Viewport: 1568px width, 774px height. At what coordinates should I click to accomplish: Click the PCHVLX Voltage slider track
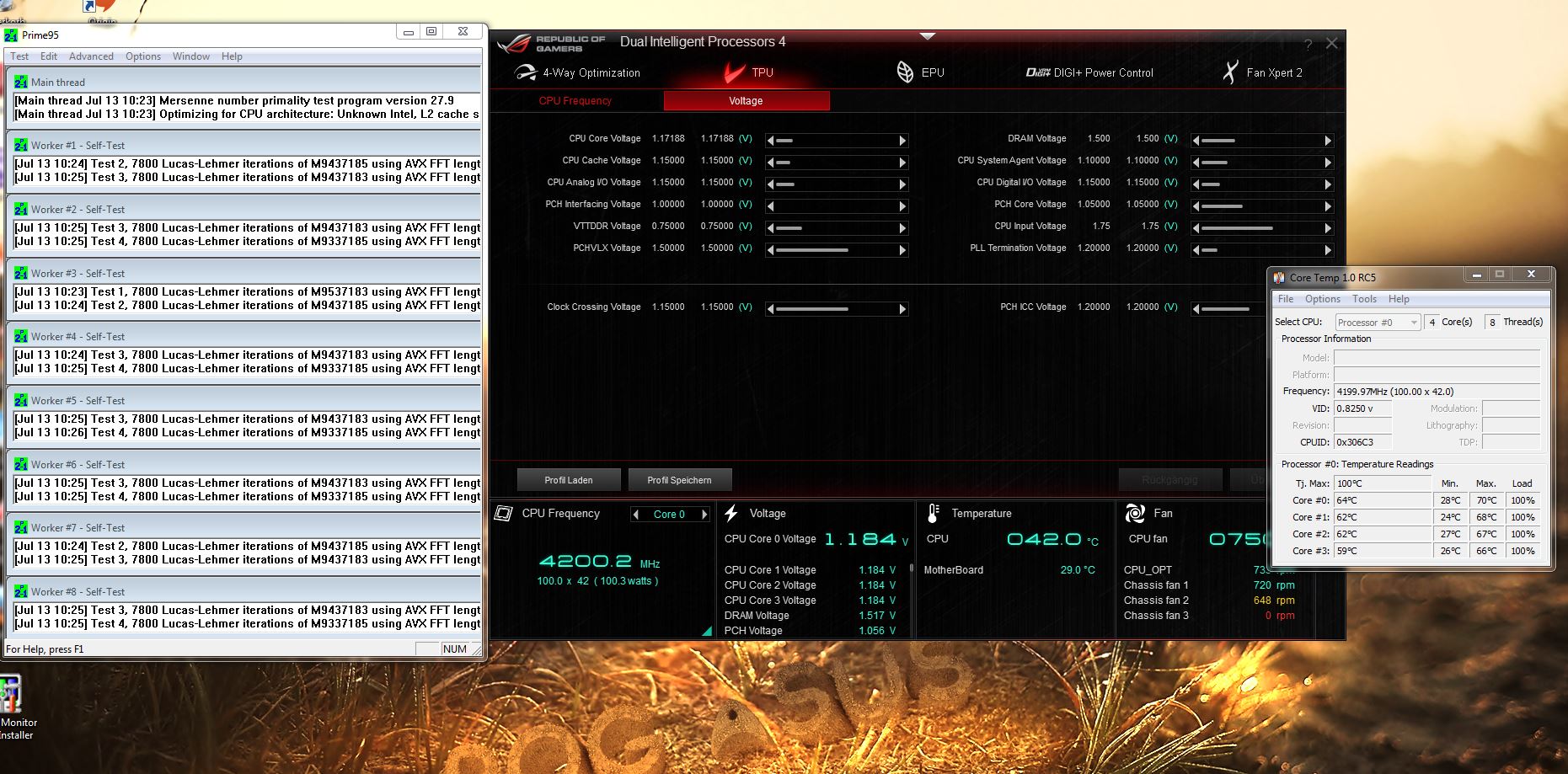pyautogui.click(x=837, y=250)
